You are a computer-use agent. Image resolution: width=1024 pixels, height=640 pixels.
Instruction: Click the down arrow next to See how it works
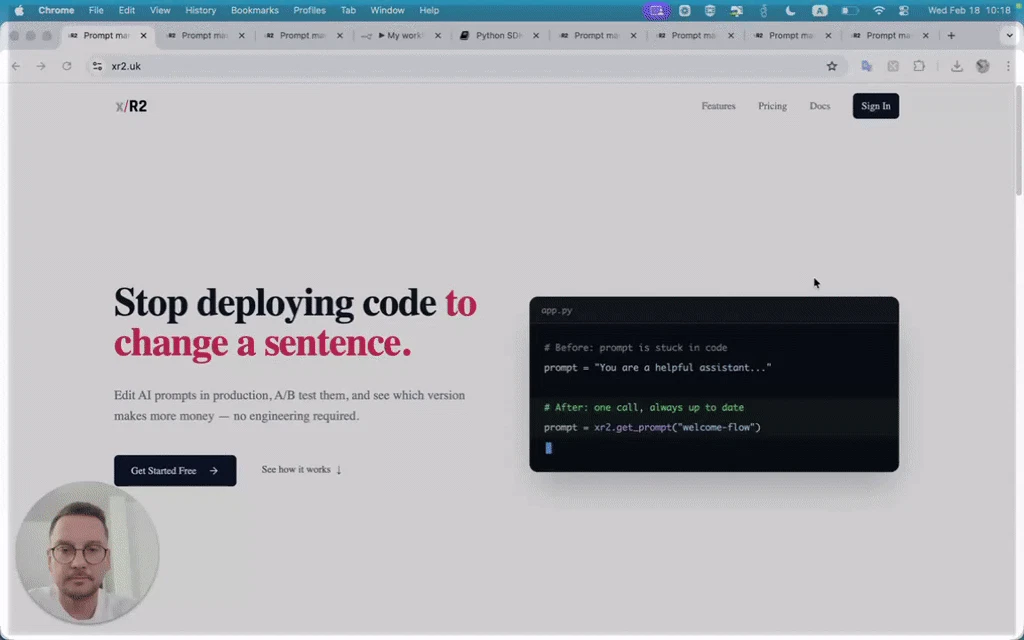[338, 470]
